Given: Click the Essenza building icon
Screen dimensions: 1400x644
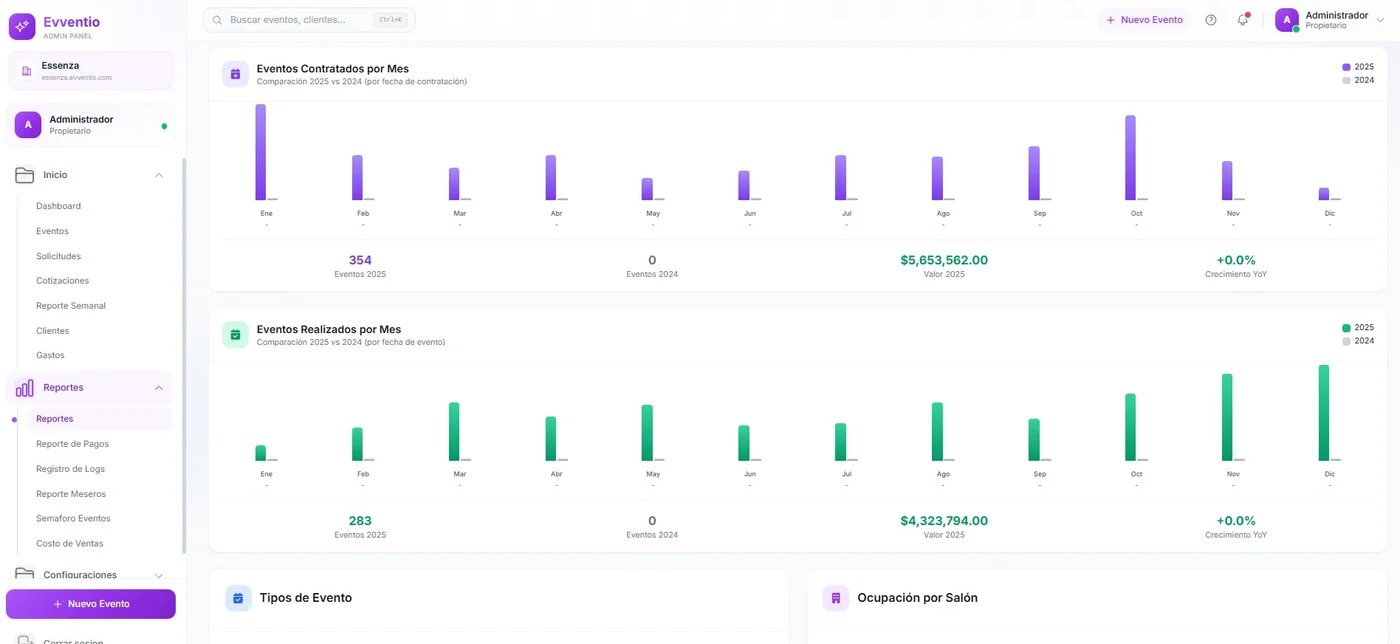Looking at the screenshot, I should (26, 71).
